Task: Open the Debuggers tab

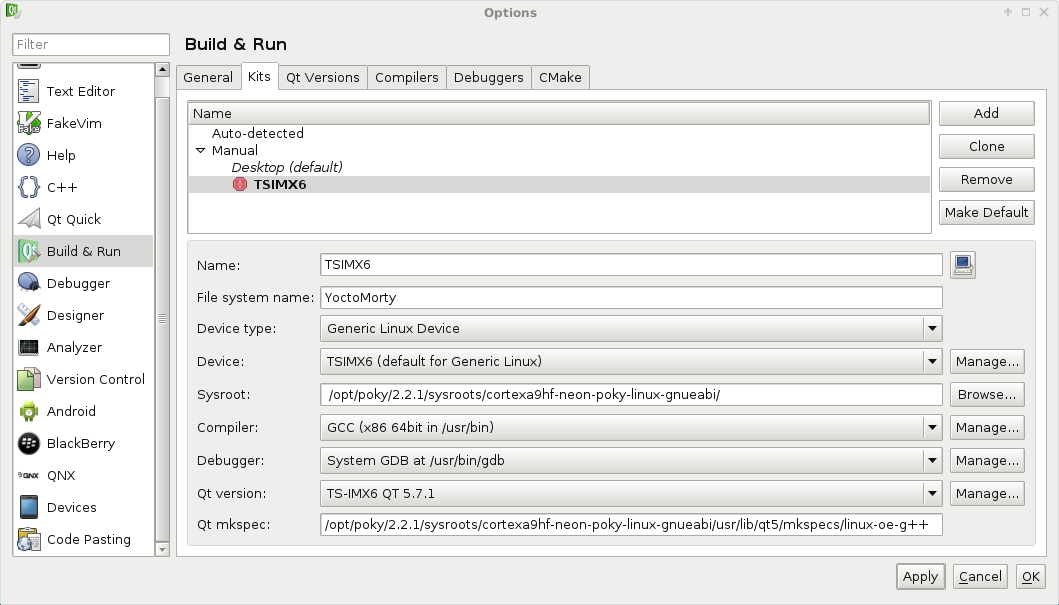Action: [489, 78]
